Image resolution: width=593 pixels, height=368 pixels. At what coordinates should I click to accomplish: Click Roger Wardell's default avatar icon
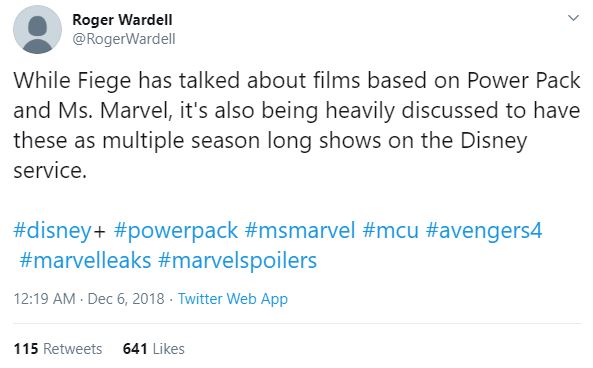pos(37,30)
